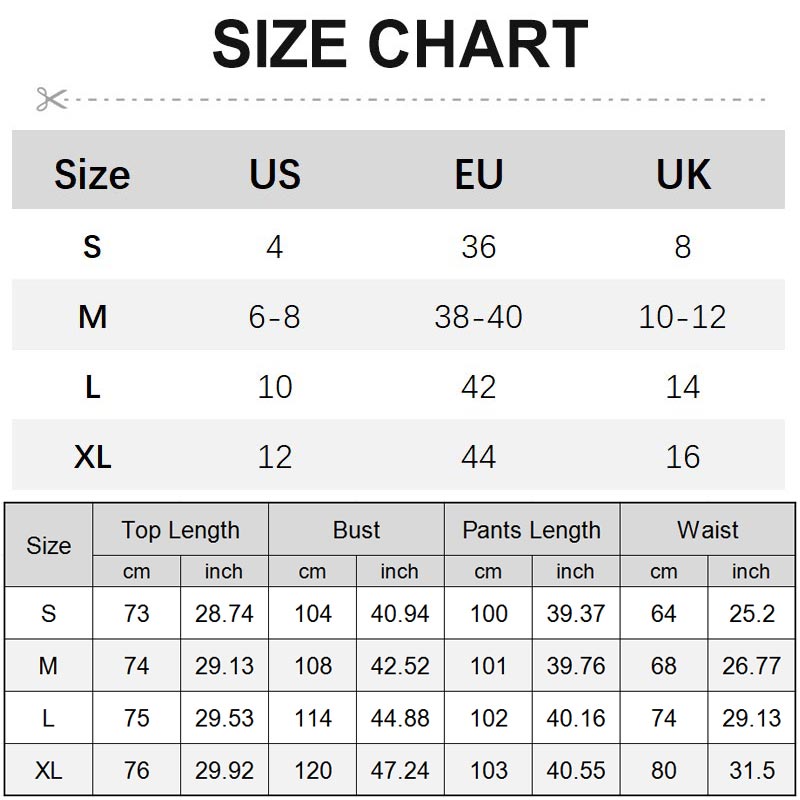Screen dimensions: 800x800
Task: Select the US column header
Action: [x=275, y=175]
